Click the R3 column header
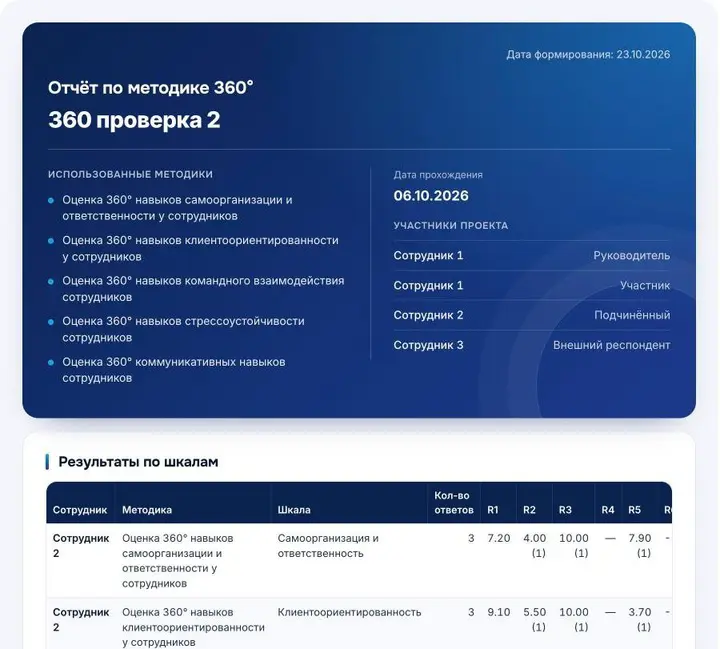Viewport: 720px width, 649px height. 565,510
